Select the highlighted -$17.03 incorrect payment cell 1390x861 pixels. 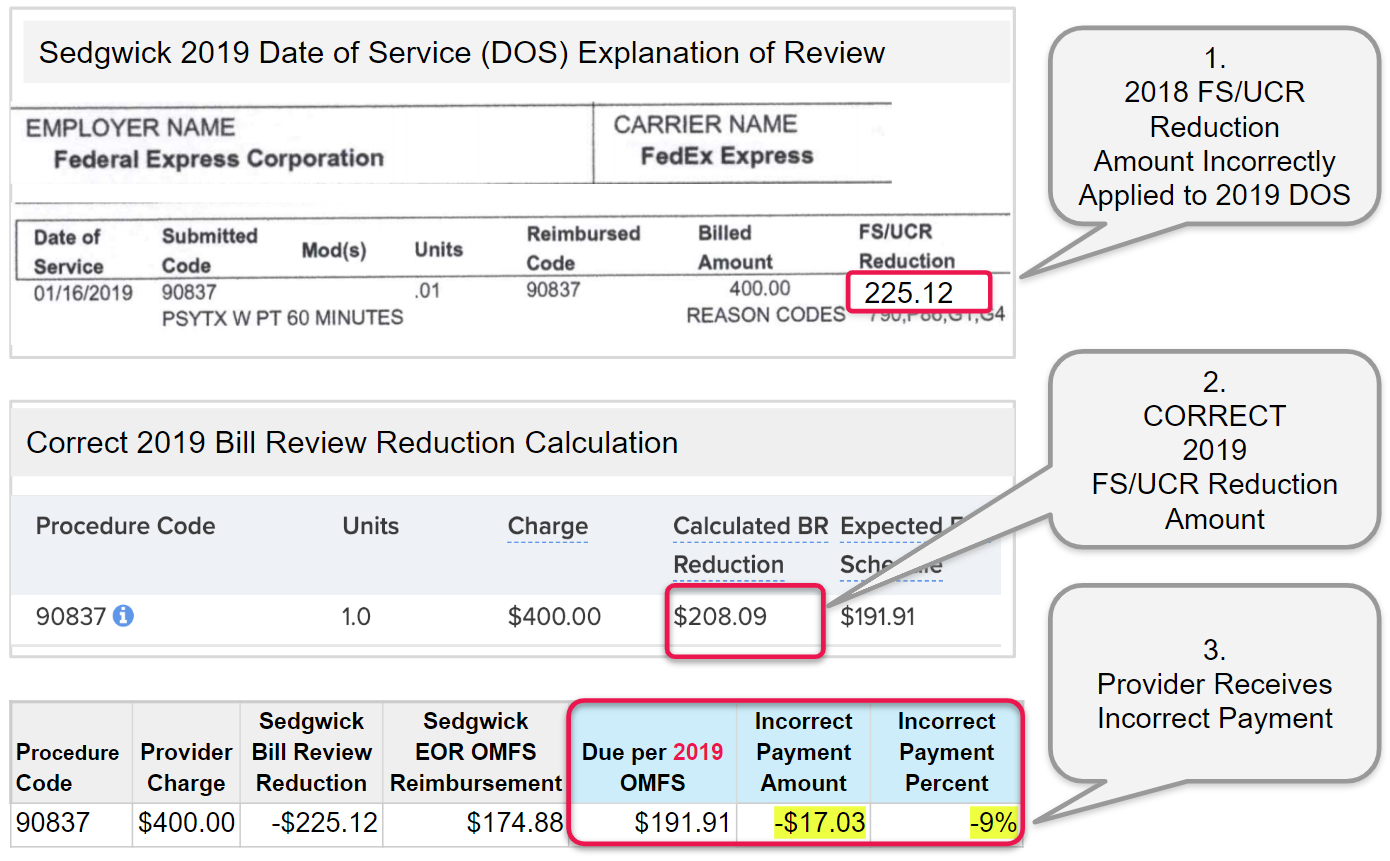[x=819, y=824]
